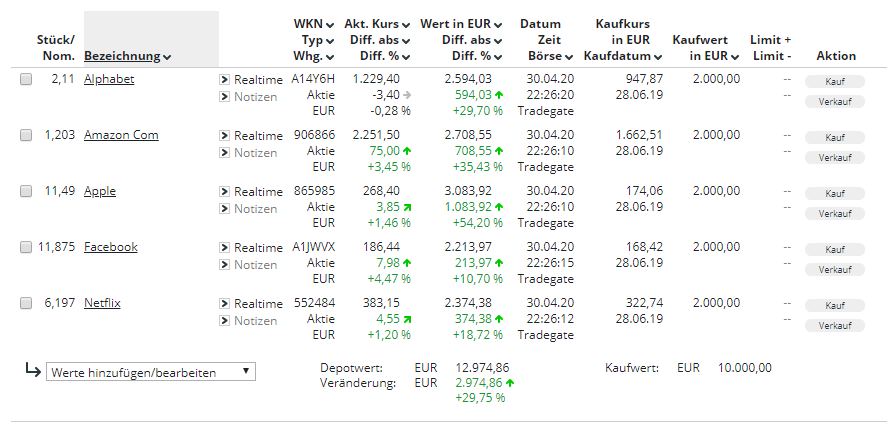Viewport: 896px width, 427px height.
Task: Click the Realtime arrow icon for Netflix
Action: [x=224, y=304]
